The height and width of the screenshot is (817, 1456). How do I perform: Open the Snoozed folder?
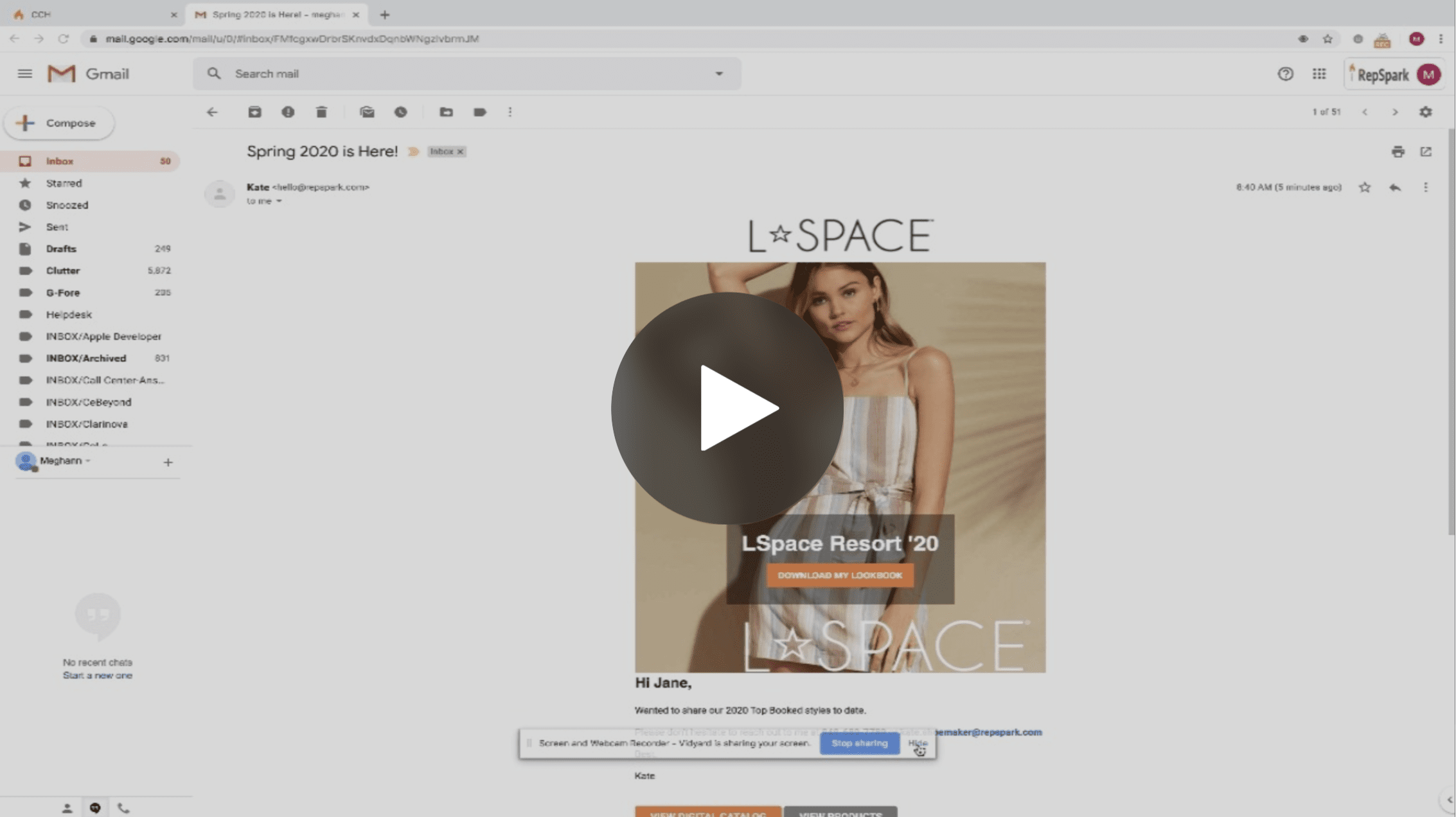(x=90, y=205)
